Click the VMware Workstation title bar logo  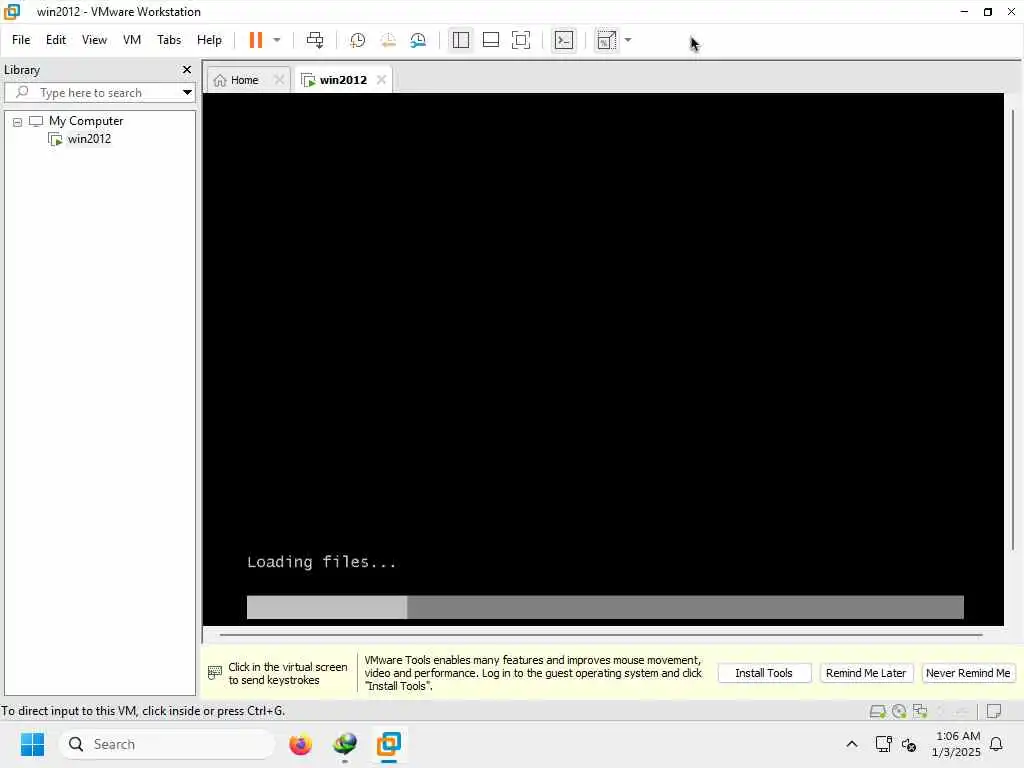point(12,12)
